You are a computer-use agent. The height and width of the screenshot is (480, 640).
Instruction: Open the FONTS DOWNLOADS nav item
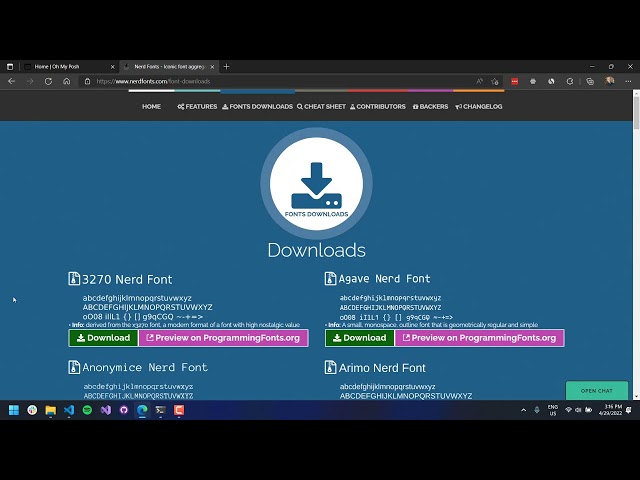[257, 107]
